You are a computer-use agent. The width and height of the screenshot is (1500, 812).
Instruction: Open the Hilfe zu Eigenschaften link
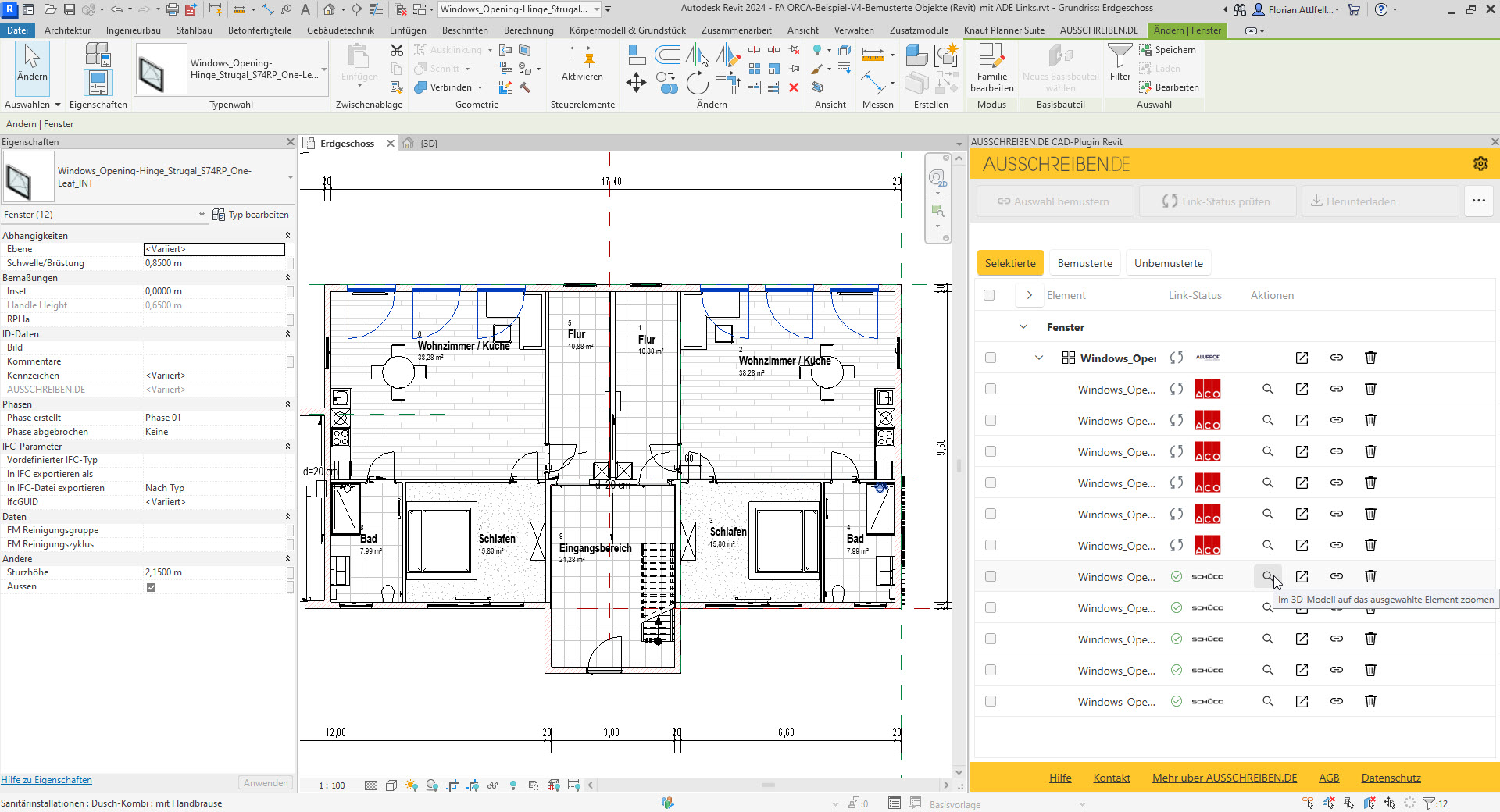pyautogui.click(x=47, y=780)
